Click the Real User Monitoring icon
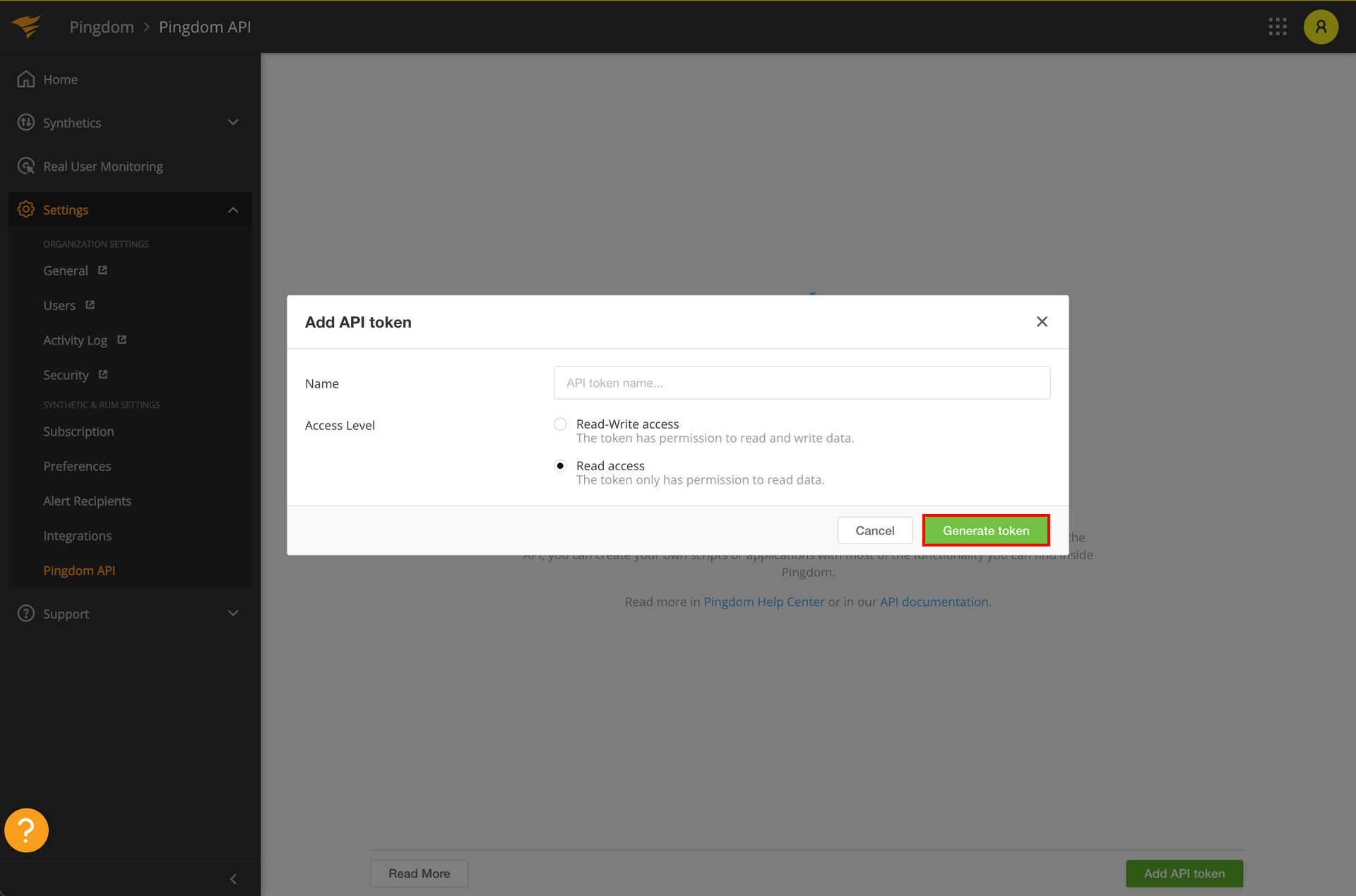 coord(26,166)
